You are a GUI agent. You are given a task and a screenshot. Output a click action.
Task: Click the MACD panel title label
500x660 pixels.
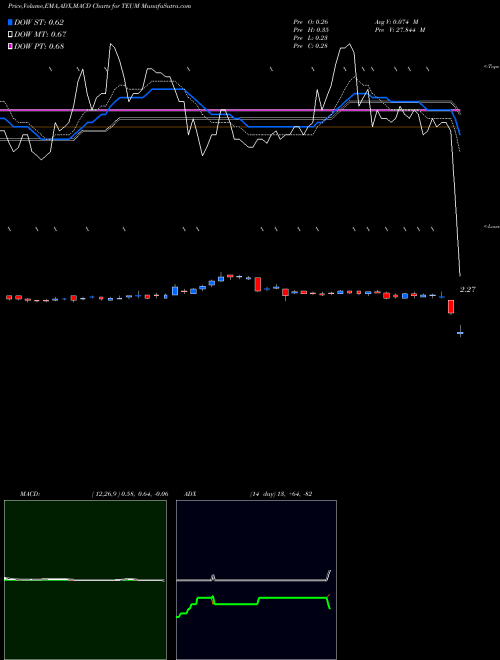30,494
